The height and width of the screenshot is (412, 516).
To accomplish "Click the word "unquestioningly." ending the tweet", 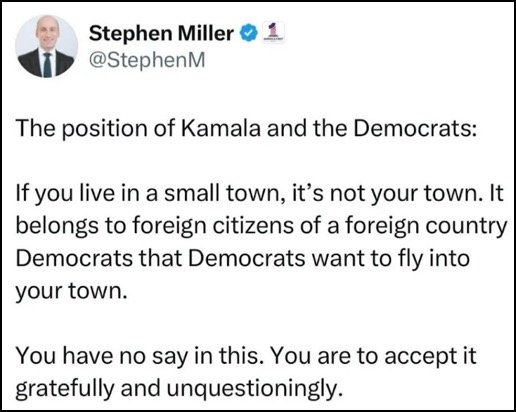I will click(255, 389).
